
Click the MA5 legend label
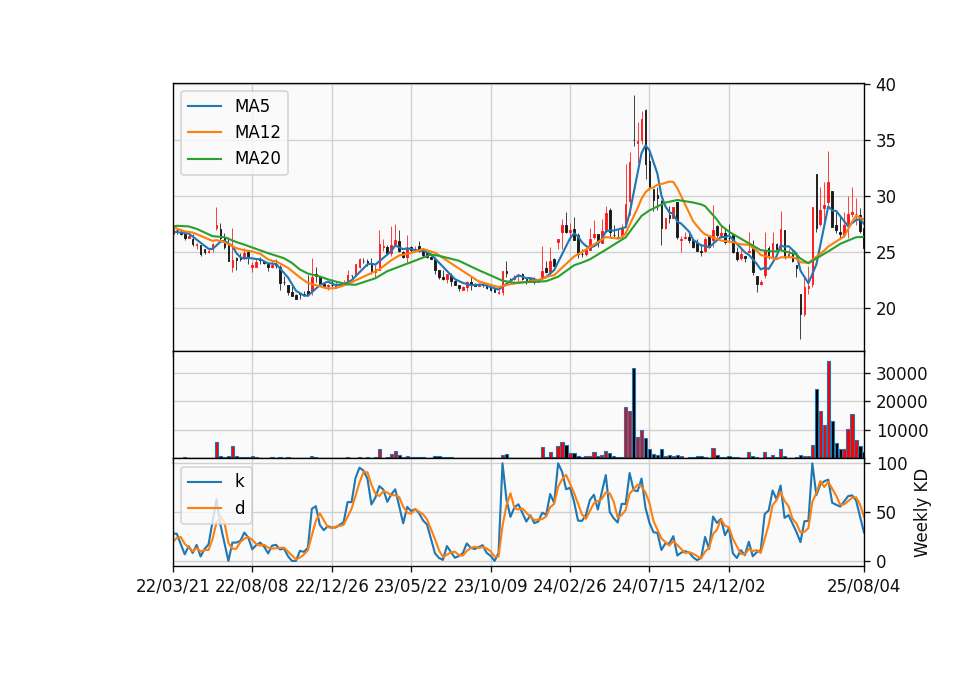click(252, 106)
